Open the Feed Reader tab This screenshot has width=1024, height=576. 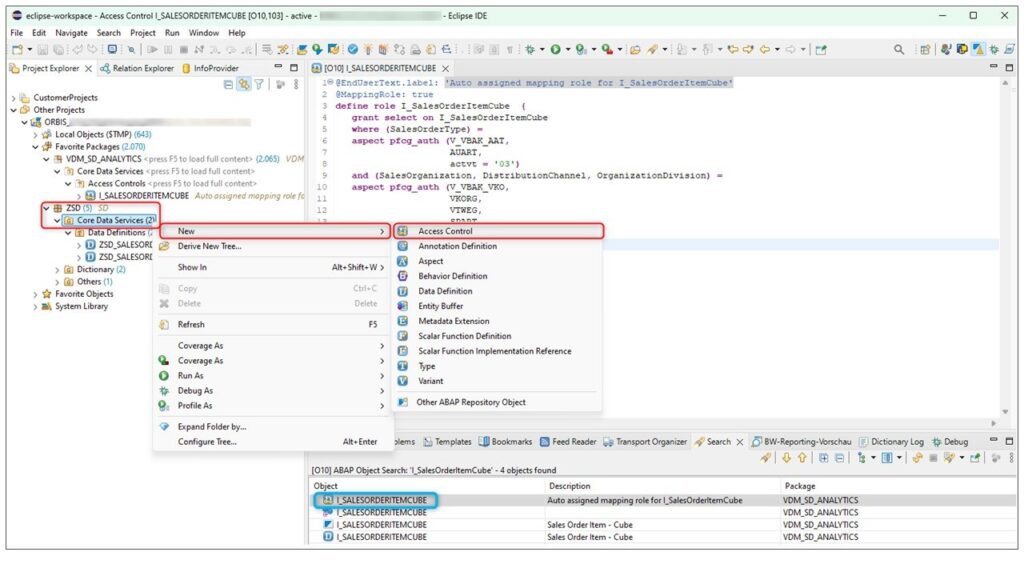pos(568,442)
